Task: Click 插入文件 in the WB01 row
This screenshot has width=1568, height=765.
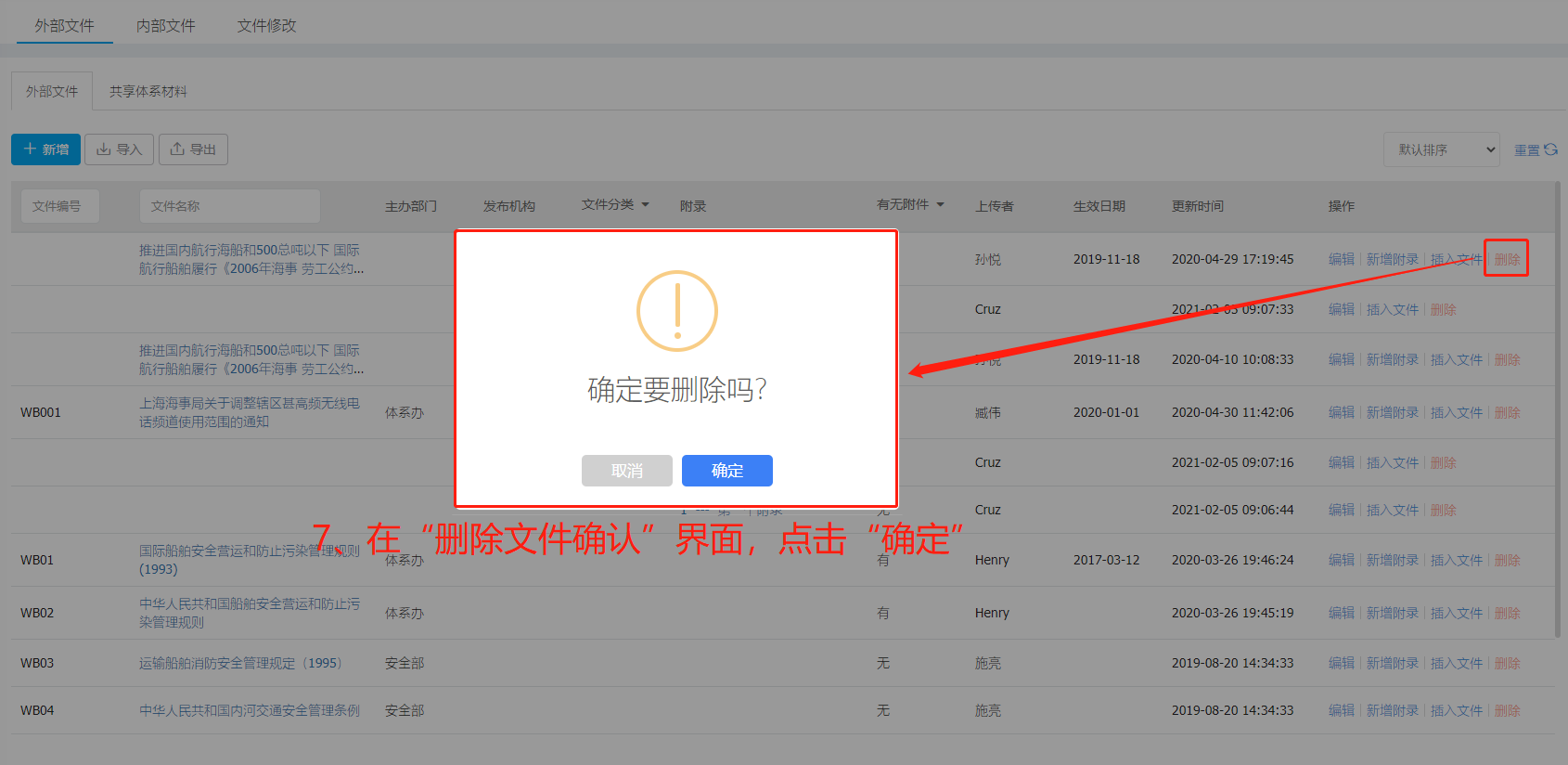Action: 1456,560
